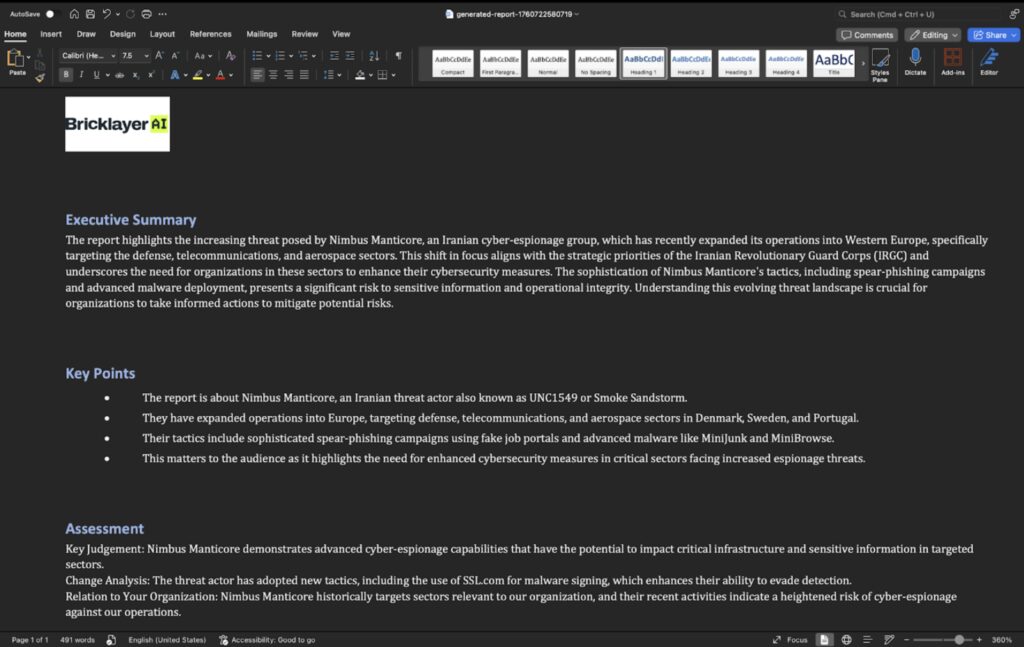Image resolution: width=1024 pixels, height=647 pixels.
Task: Click the Format Painter brush icon
Action: point(40,78)
